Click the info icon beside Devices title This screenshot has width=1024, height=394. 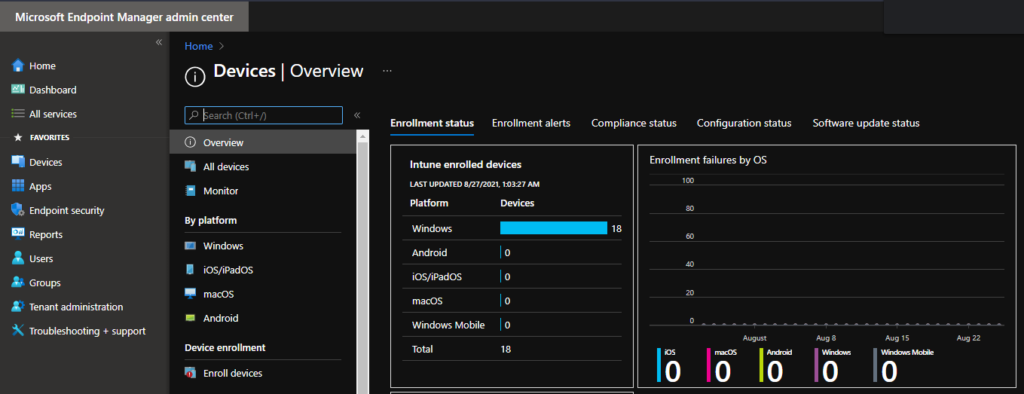pos(195,76)
